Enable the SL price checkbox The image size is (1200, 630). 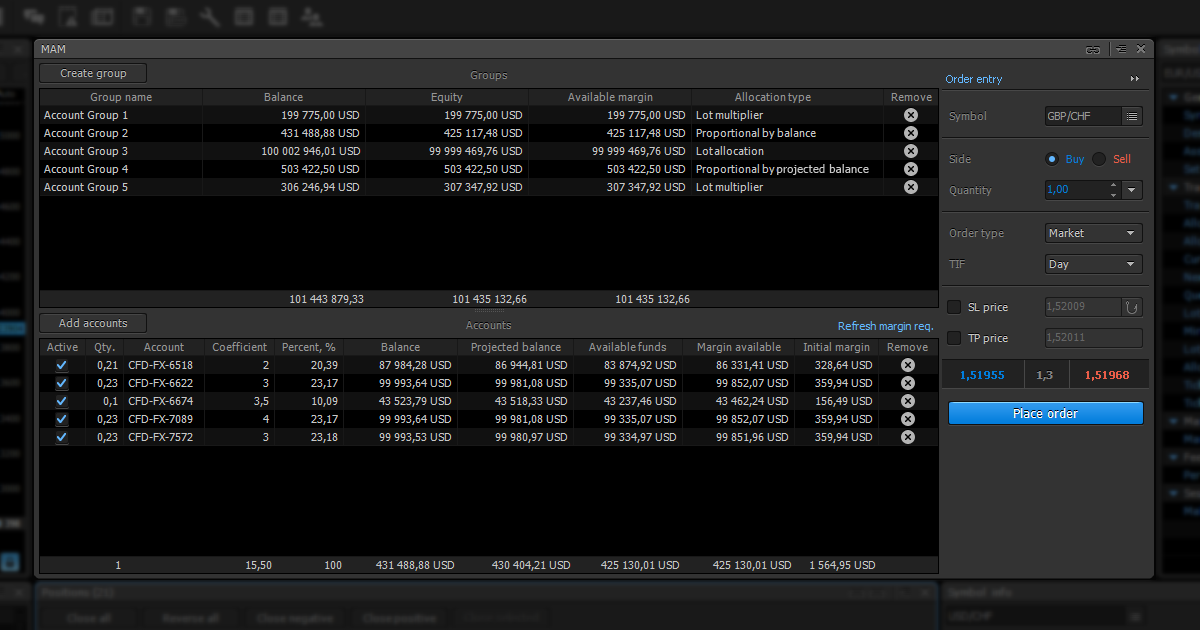click(x=954, y=307)
